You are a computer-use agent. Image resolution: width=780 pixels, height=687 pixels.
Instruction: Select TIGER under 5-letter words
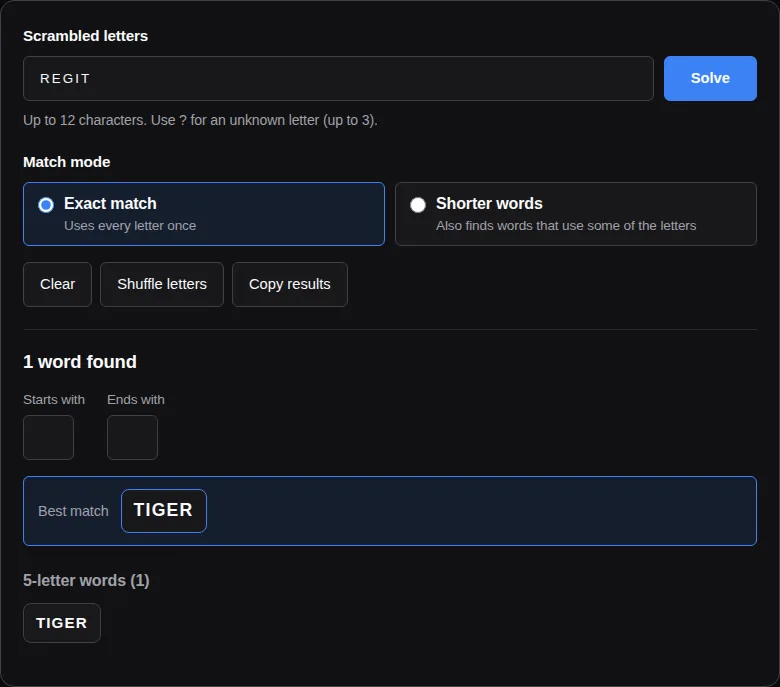tap(62, 623)
